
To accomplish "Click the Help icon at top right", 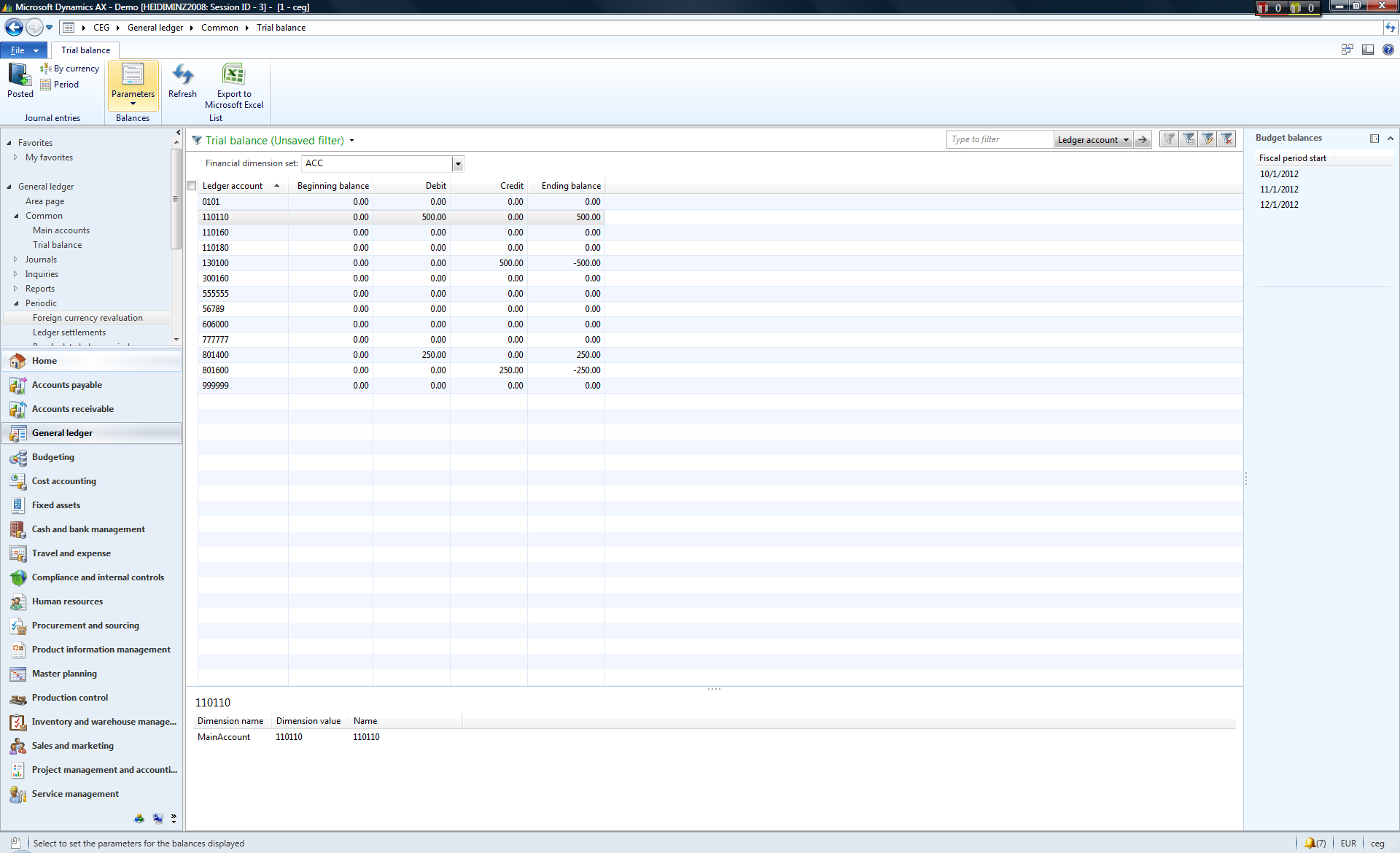I will (x=1388, y=50).
